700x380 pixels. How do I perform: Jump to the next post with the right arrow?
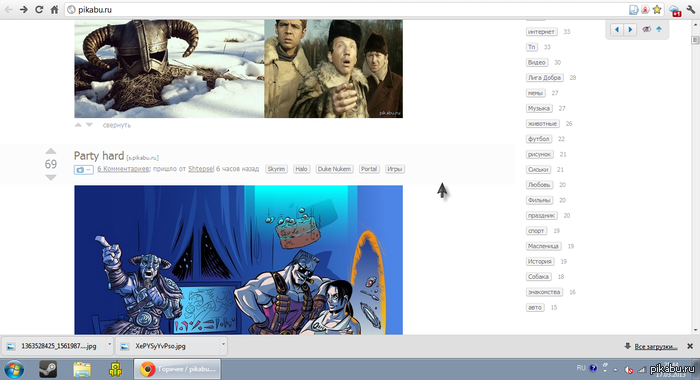coord(630,29)
